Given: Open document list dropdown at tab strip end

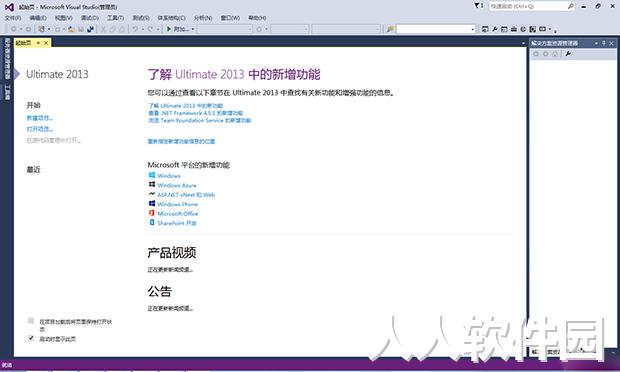Looking at the screenshot, I should tap(524, 43).
